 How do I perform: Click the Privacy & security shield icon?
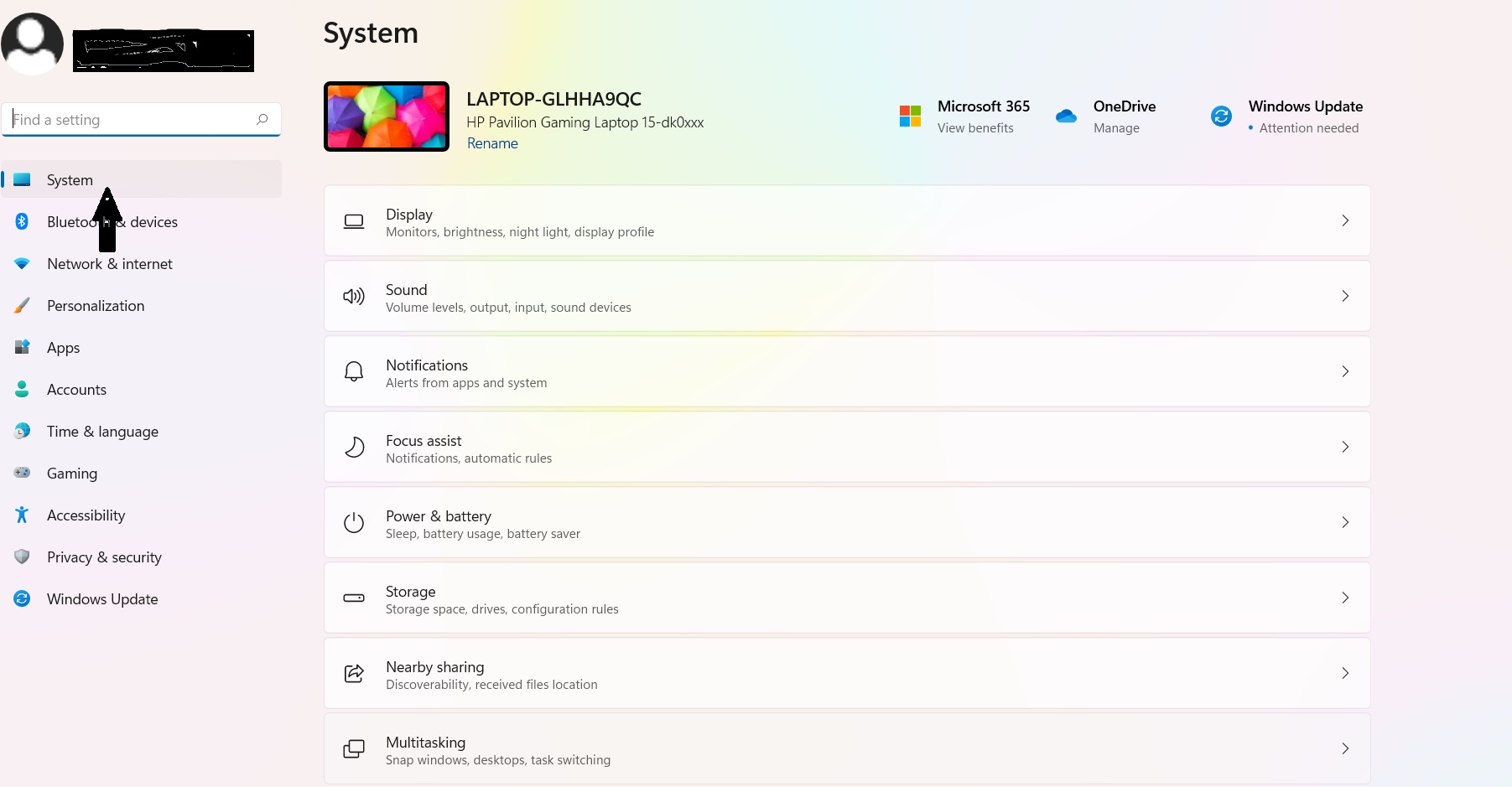(x=22, y=557)
